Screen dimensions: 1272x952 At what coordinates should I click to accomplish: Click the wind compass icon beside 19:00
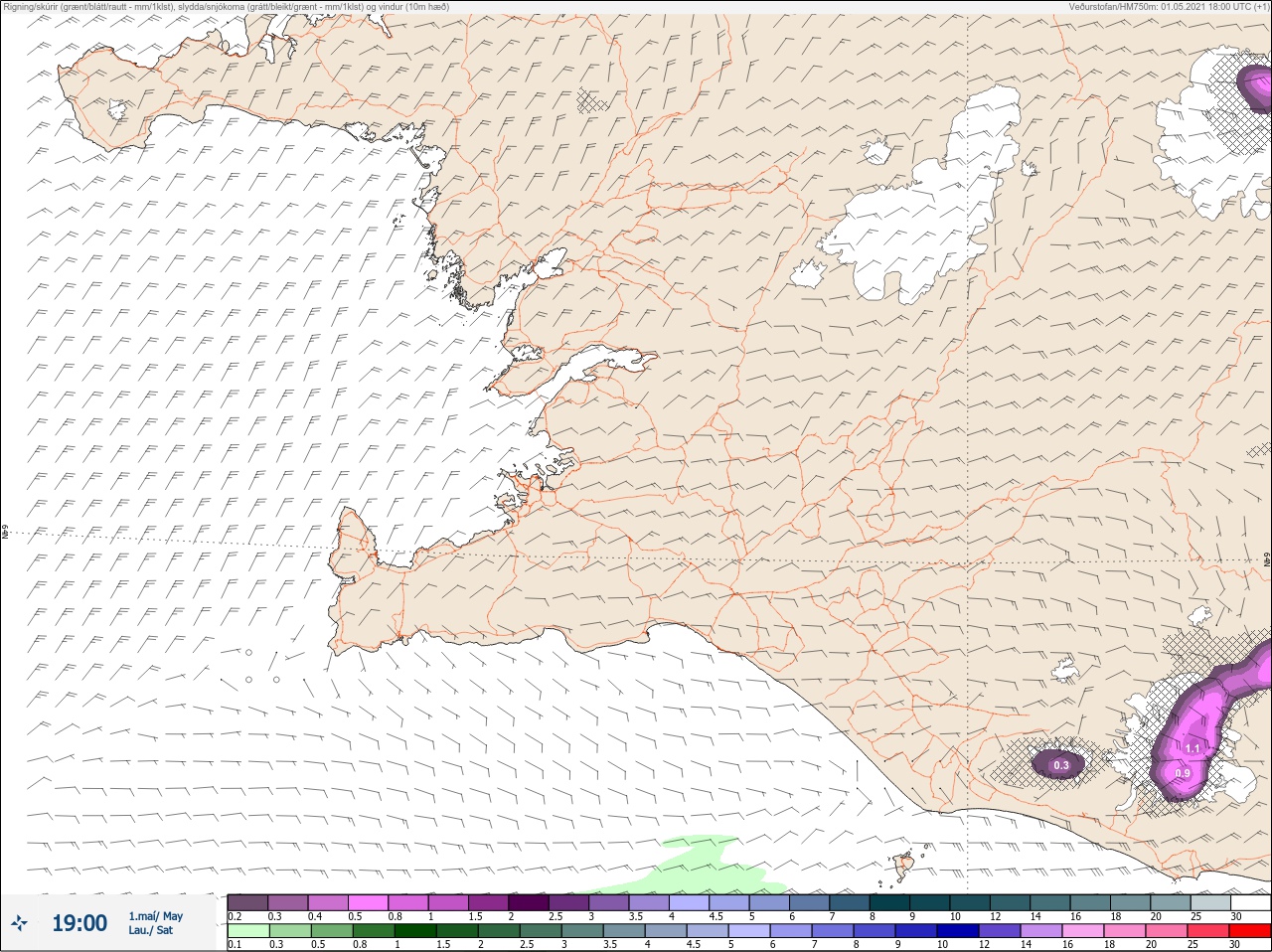click(18, 923)
